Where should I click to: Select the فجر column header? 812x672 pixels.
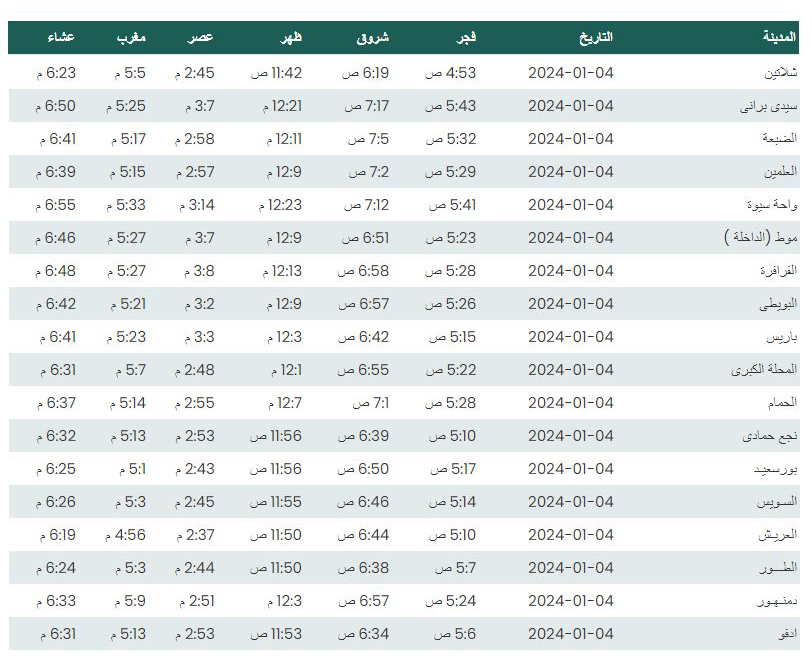point(466,37)
